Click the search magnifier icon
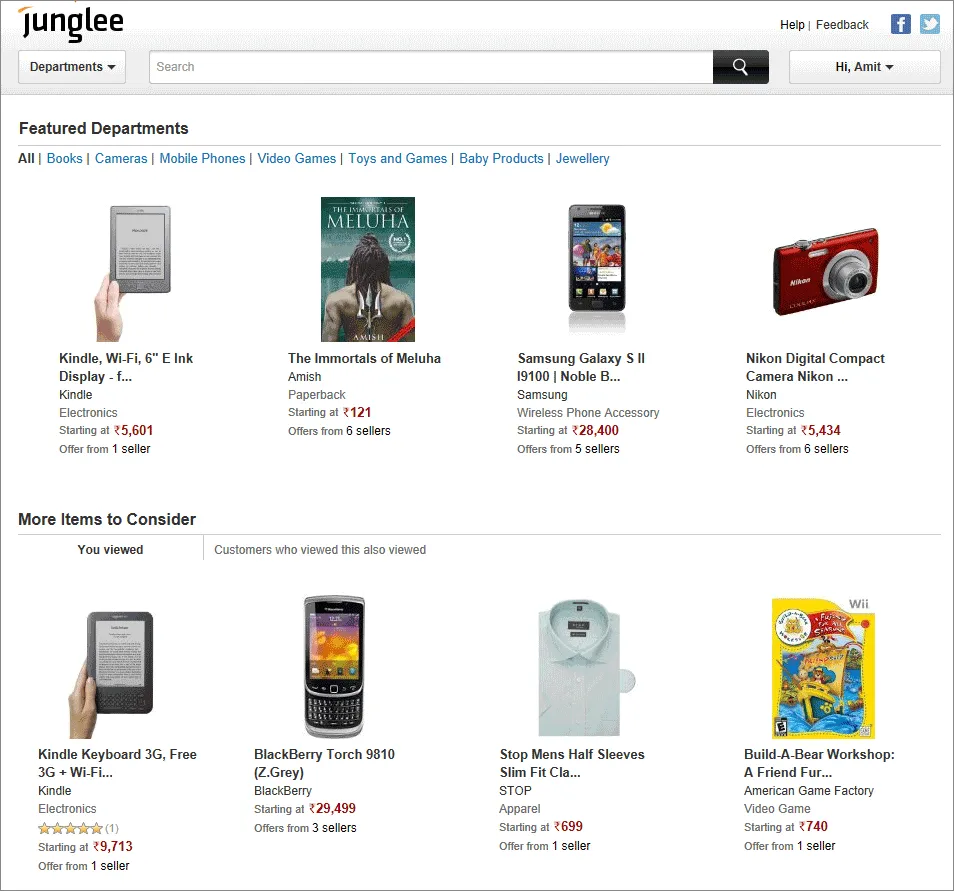The image size is (954, 891). [x=739, y=66]
